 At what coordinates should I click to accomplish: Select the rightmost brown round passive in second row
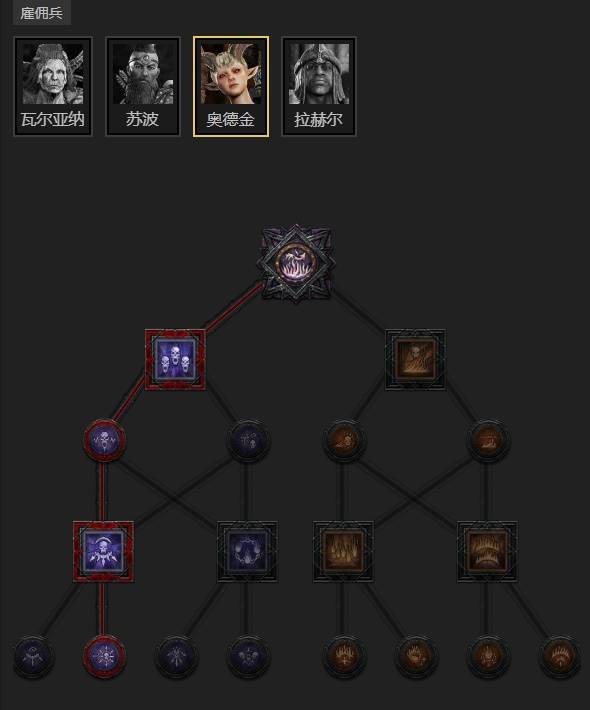click(x=488, y=441)
